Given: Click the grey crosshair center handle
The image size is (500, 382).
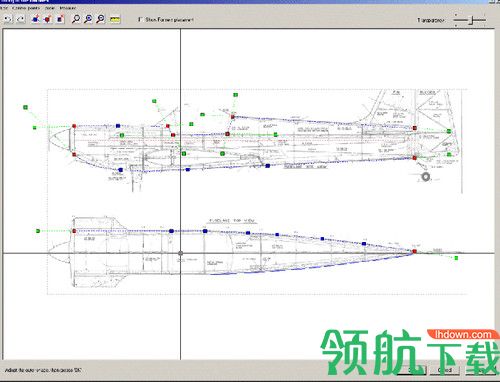Looking at the screenshot, I should pos(181,253).
